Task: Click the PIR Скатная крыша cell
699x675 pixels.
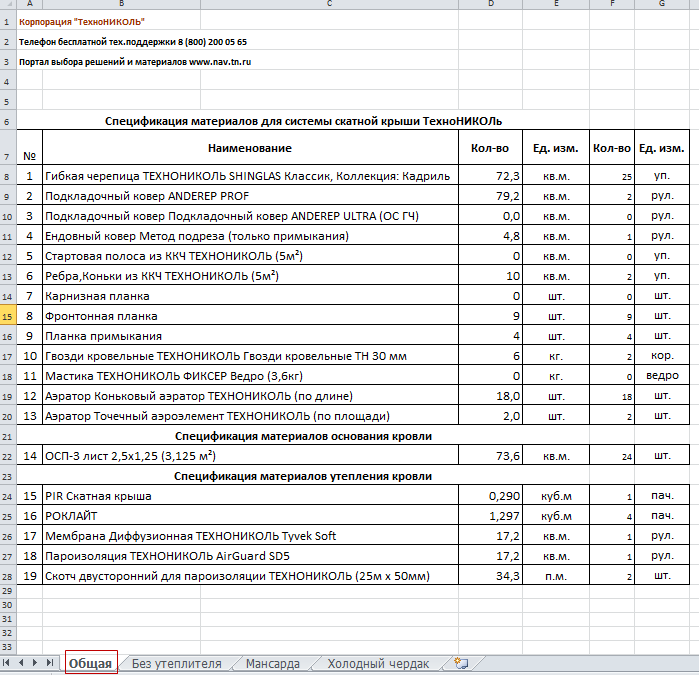Action: 251,496
